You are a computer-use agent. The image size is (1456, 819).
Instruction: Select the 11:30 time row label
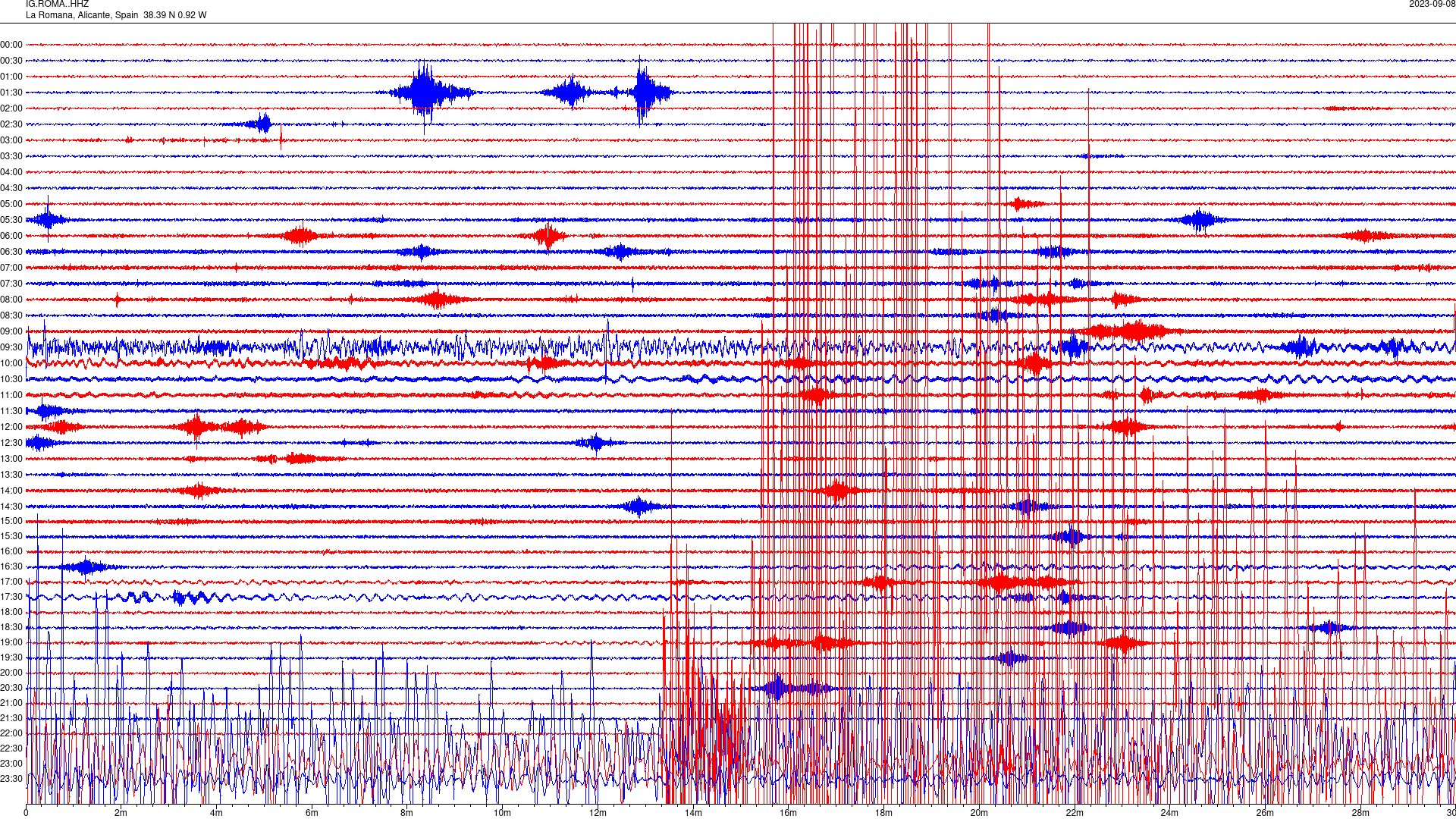tap(11, 411)
